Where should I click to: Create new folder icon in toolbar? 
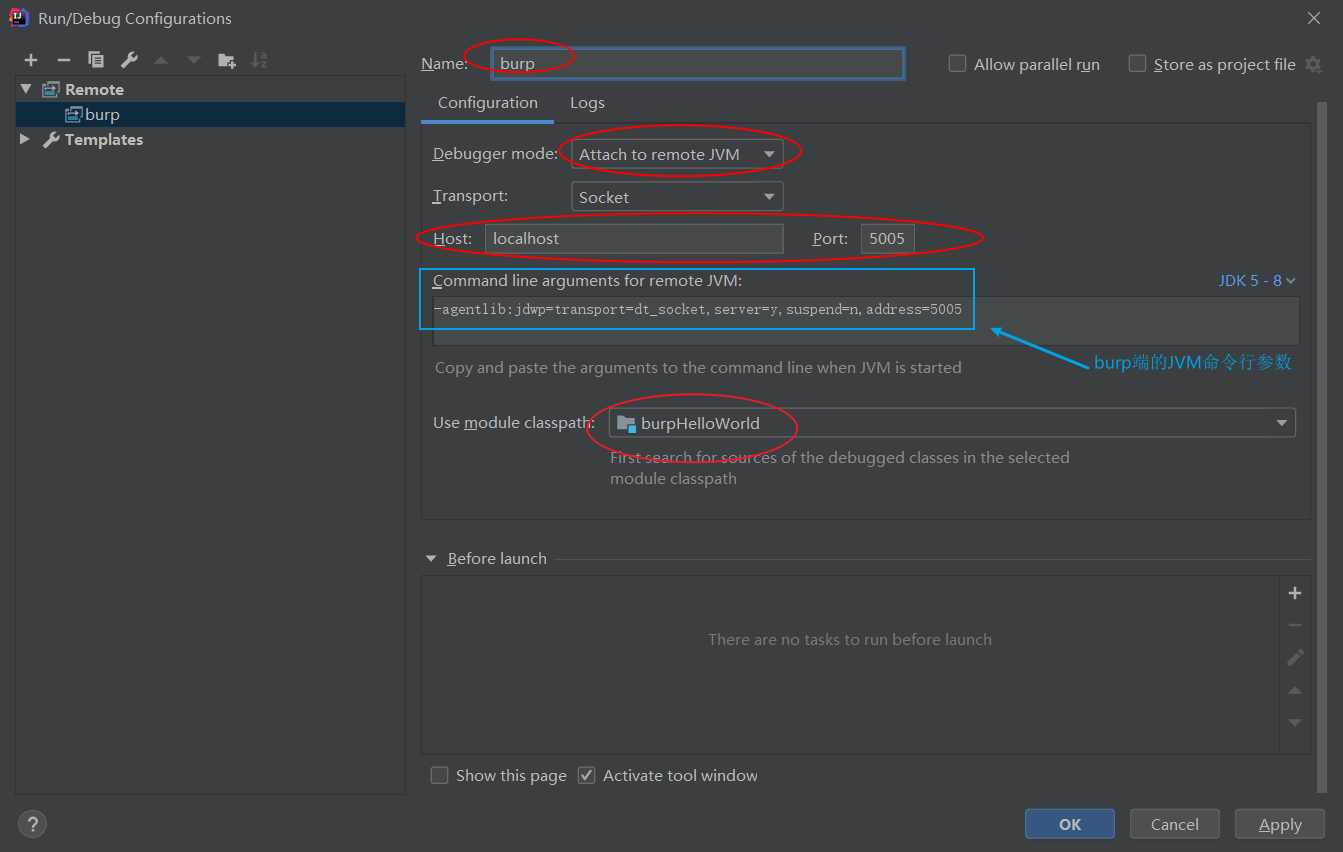[227, 60]
